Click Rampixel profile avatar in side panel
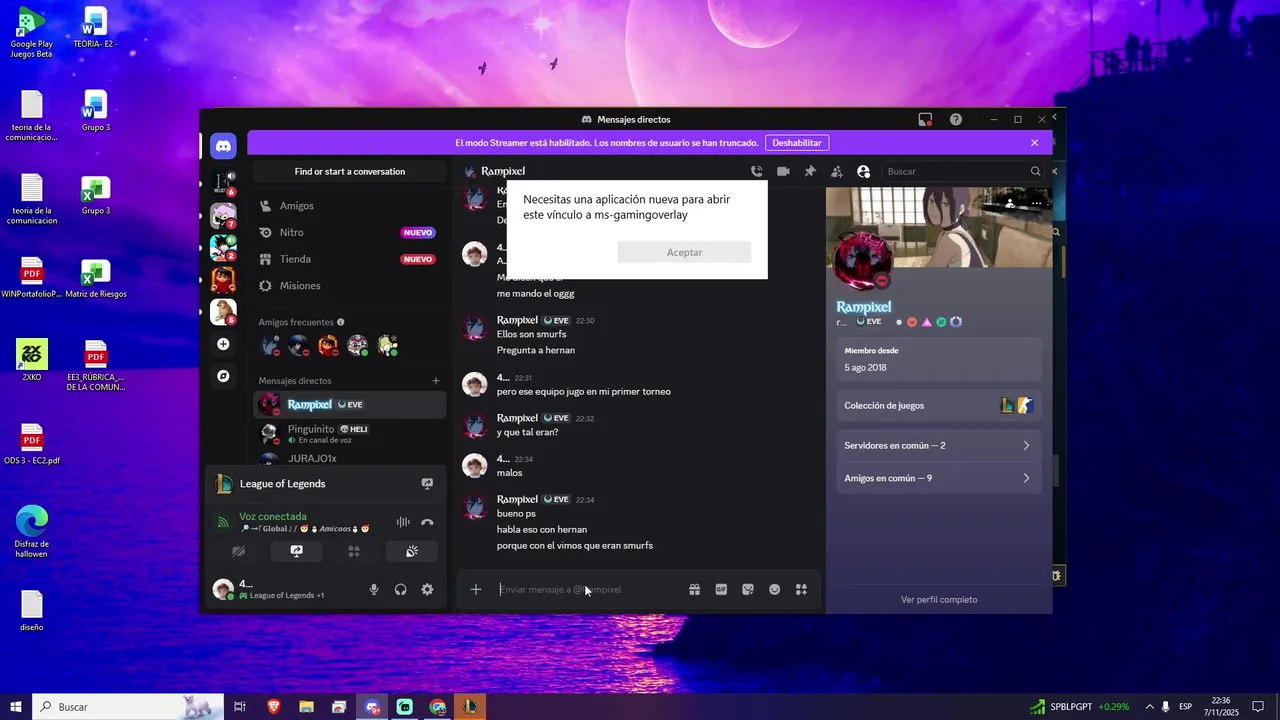Viewport: 1280px width, 720px height. [862, 262]
